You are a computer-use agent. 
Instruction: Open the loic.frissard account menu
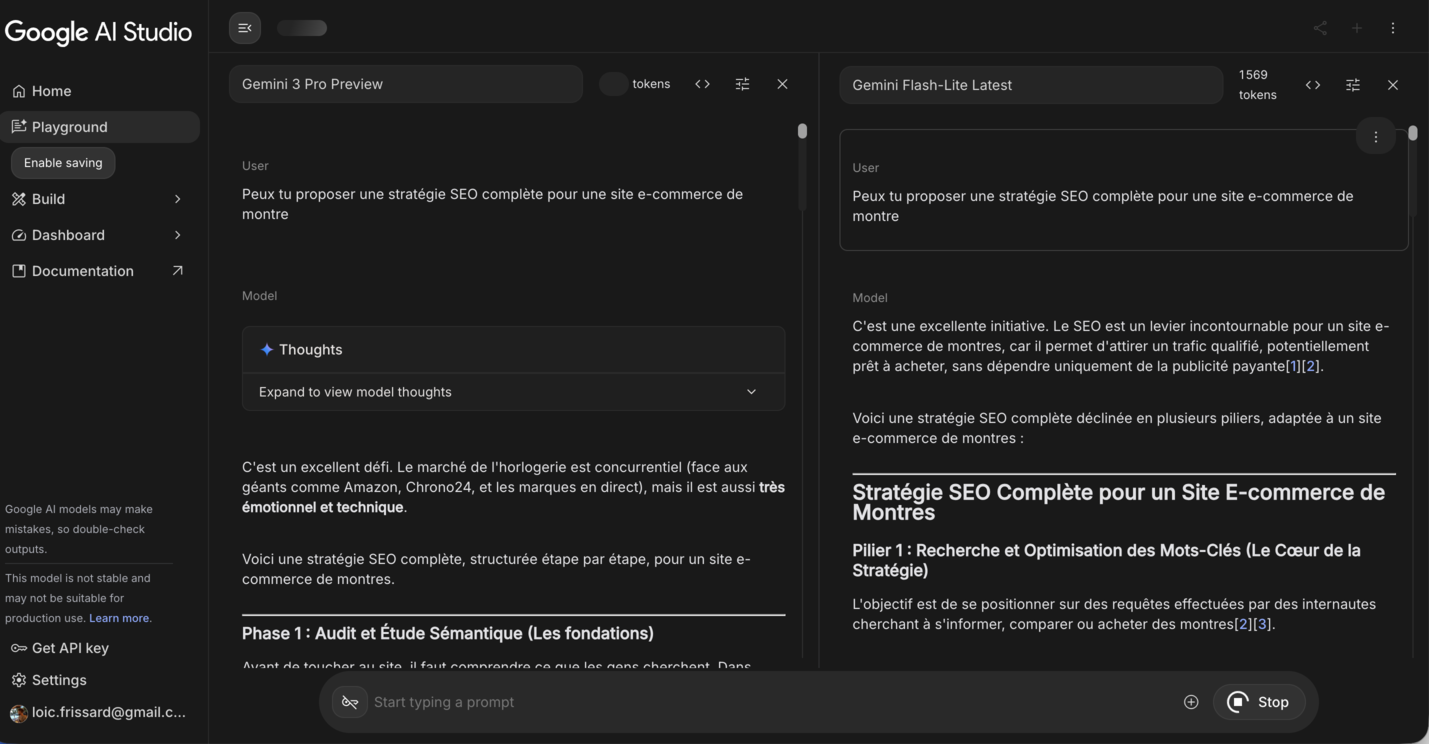100,712
